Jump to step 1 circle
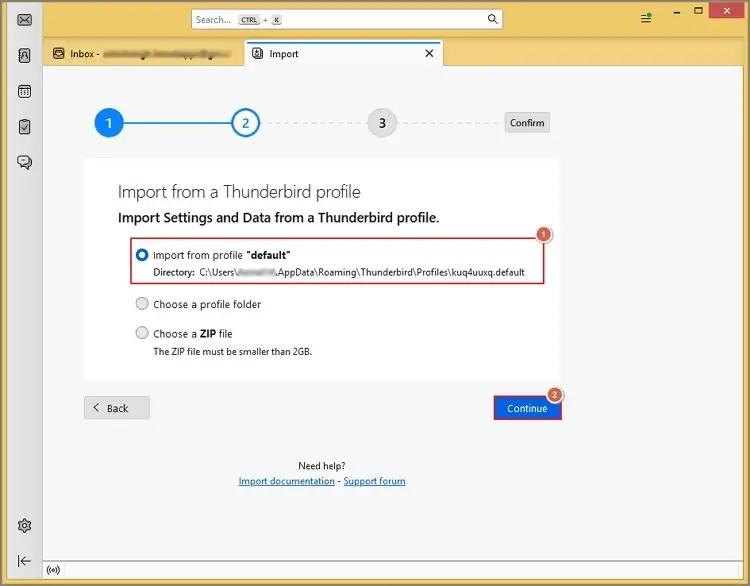 109,123
